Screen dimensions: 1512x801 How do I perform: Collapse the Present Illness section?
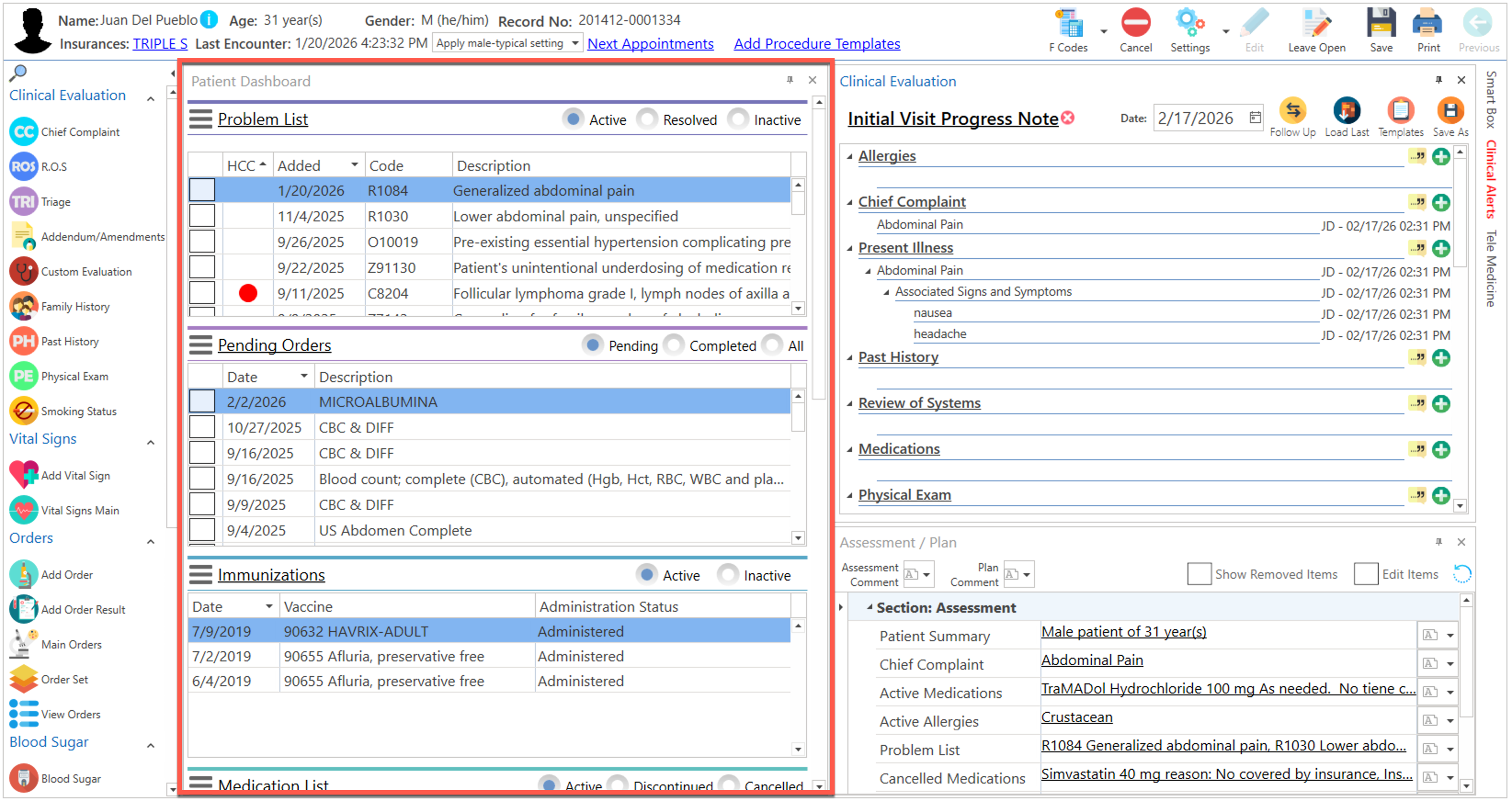(x=850, y=248)
